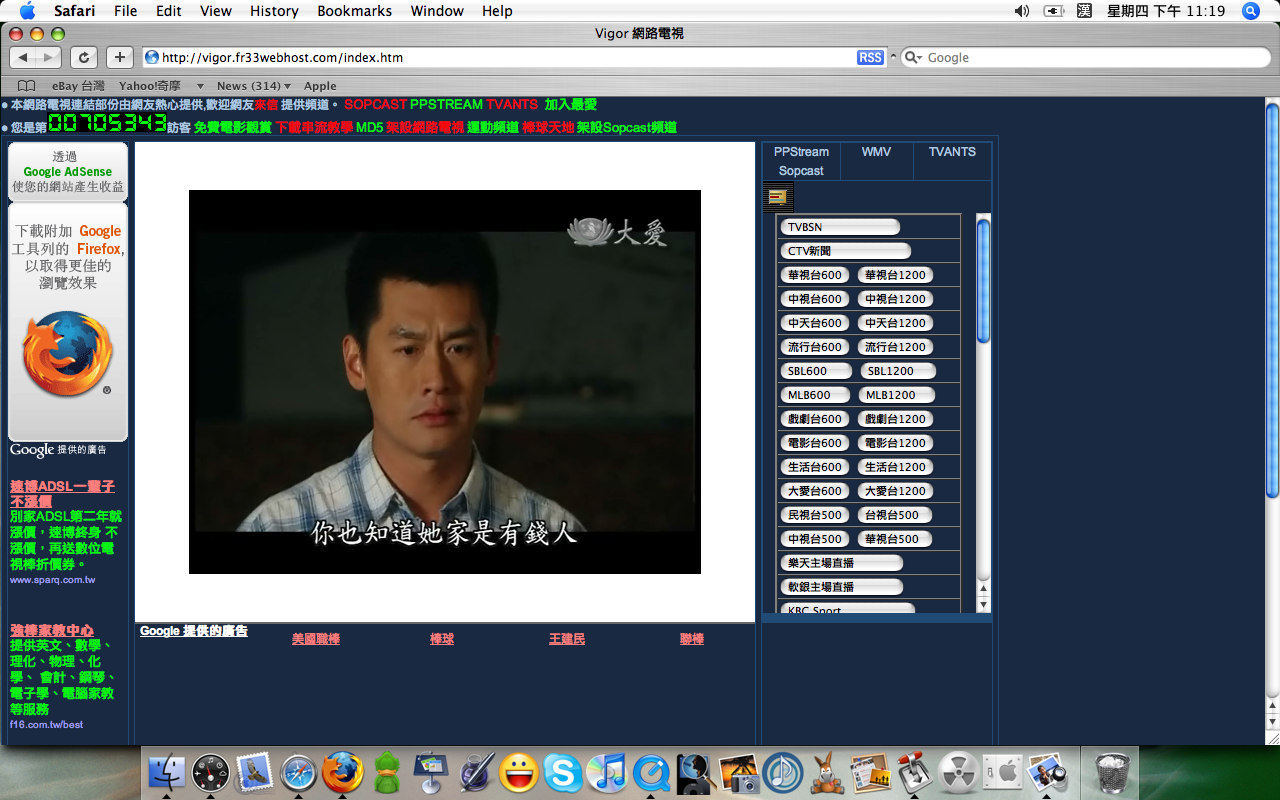Screen dimensions: 1280x800
Task: Open iPhoto camera icon in the Dock
Action: click(x=738, y=773)
